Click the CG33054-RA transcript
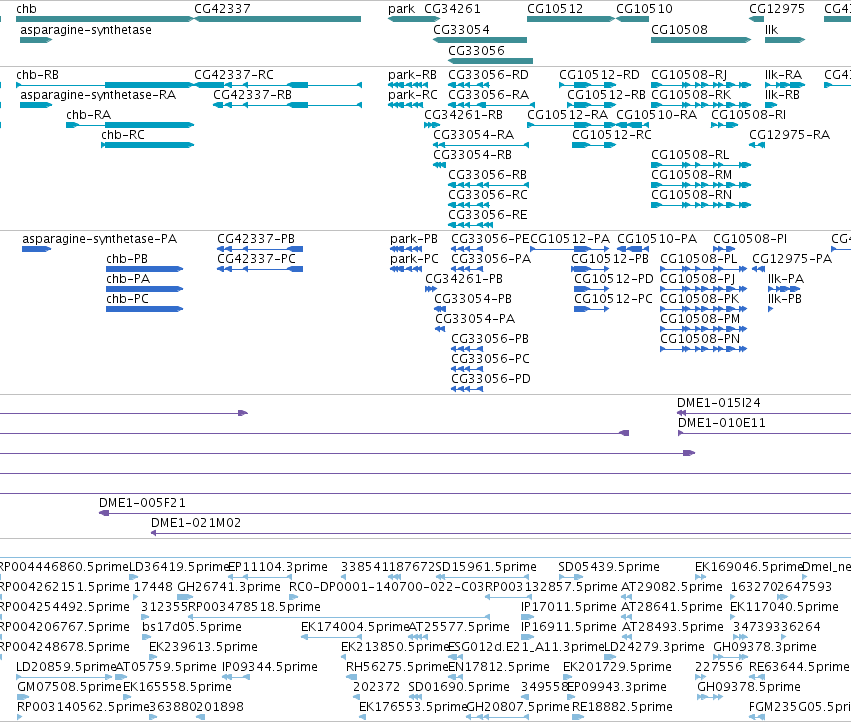The image size is (851, 722). 481,145
